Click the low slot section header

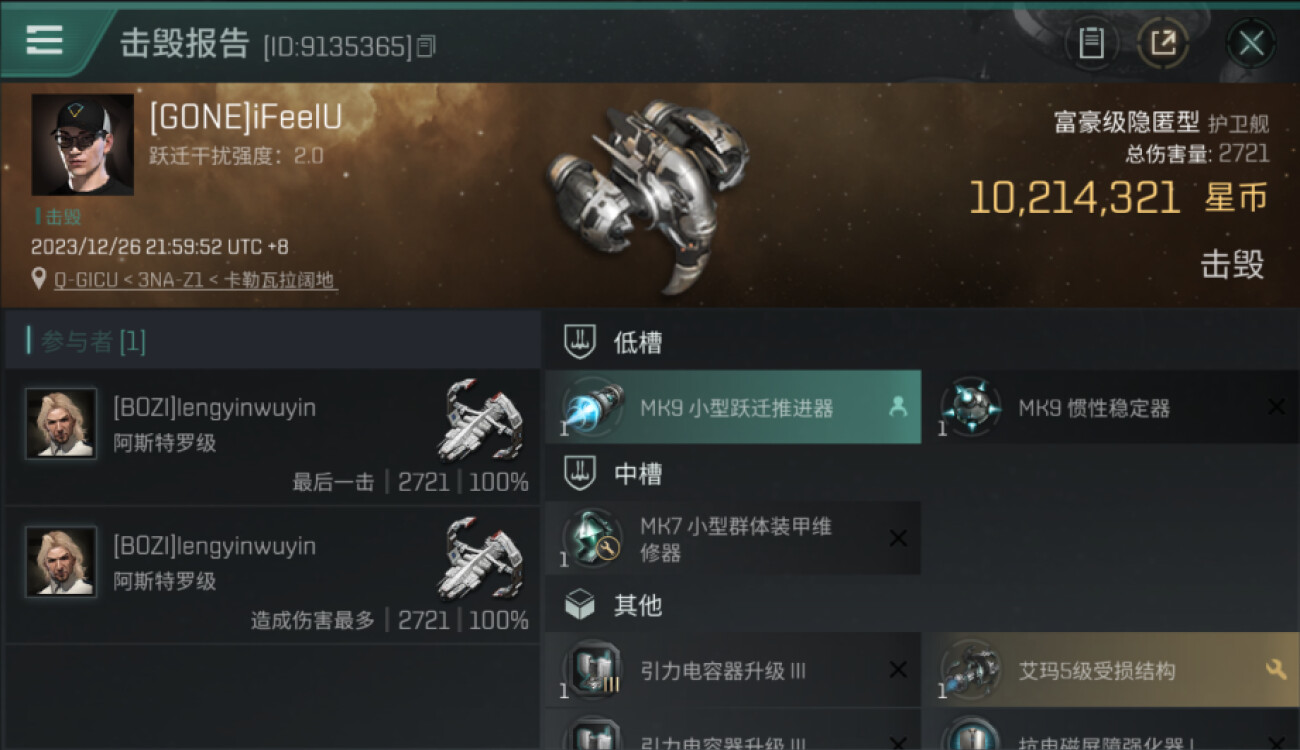(x=613, y=342)
